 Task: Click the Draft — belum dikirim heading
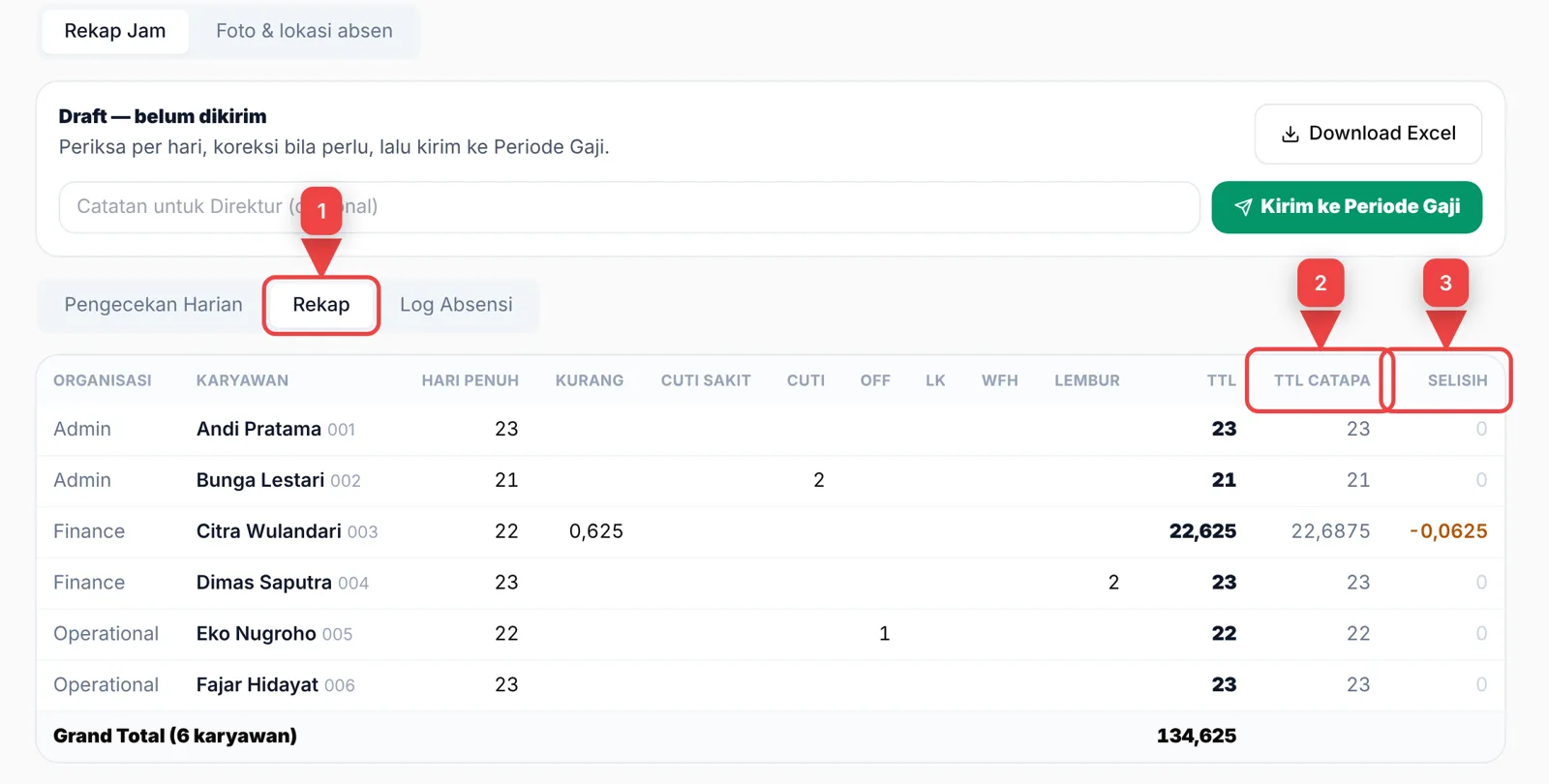tap(163, 116)
